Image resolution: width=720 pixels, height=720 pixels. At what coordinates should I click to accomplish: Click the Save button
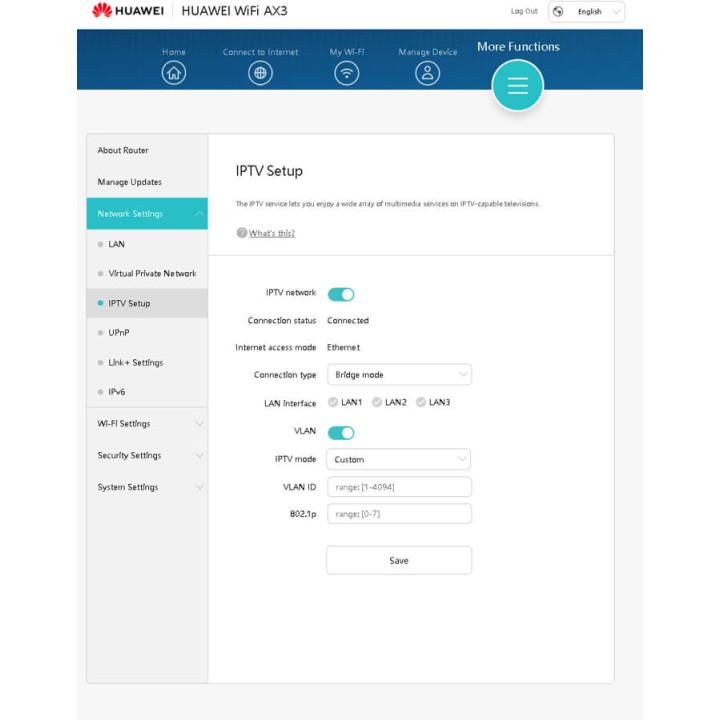(399, 560)
